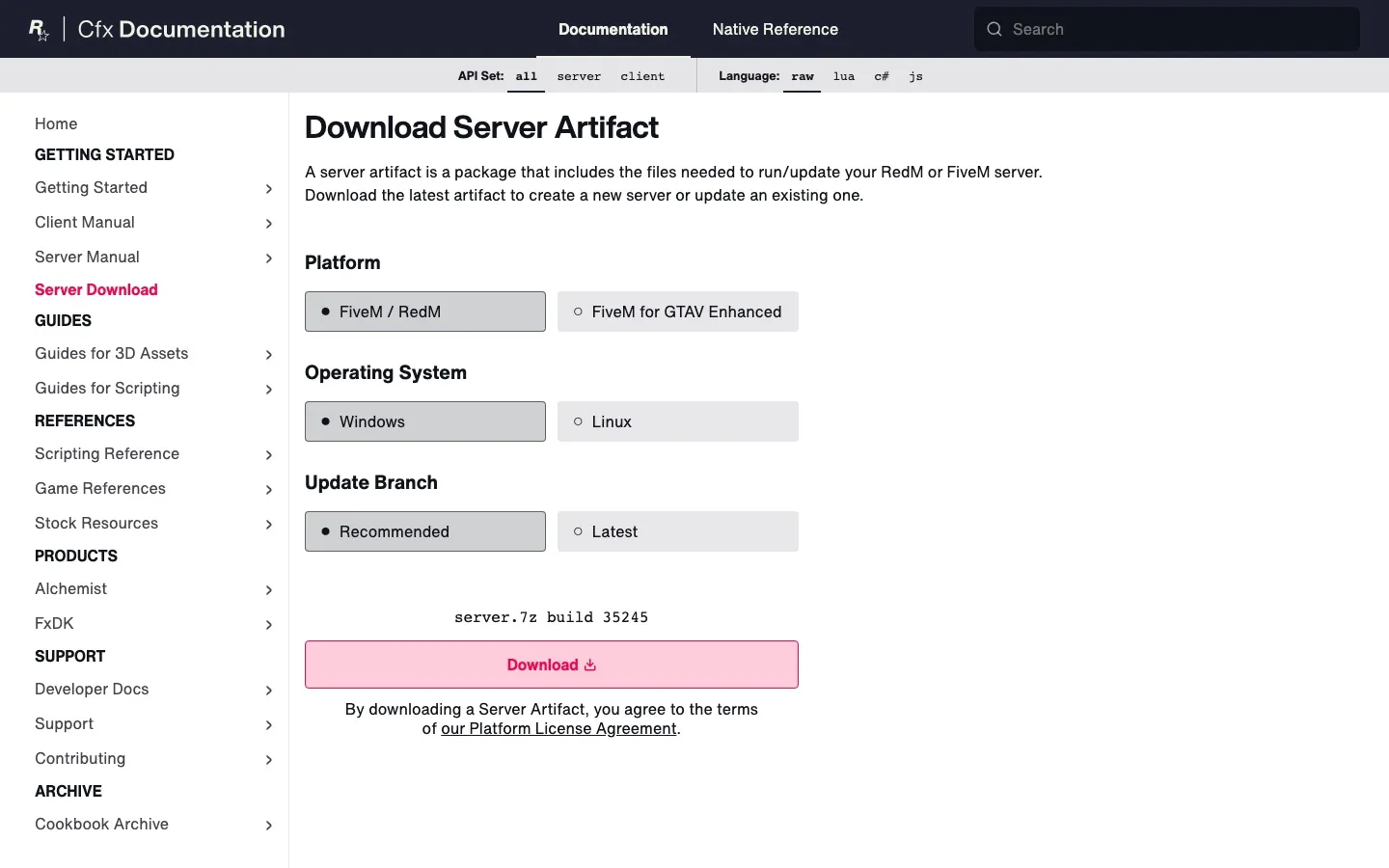Switch language to c#
Viewport: 1389px width, 868px height.
pos(882,76)
